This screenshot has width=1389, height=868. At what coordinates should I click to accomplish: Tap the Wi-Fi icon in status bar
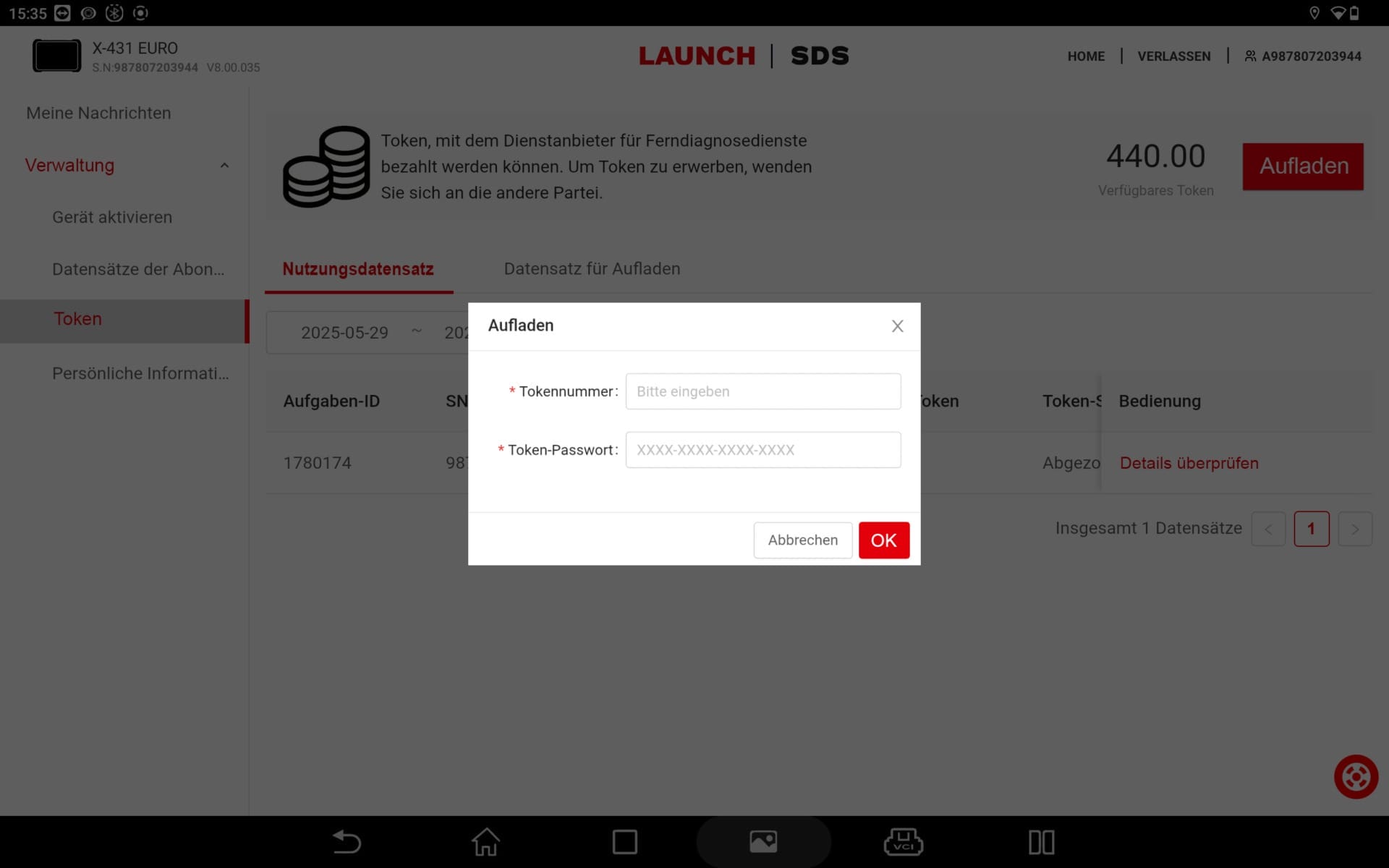point(1338,13)
